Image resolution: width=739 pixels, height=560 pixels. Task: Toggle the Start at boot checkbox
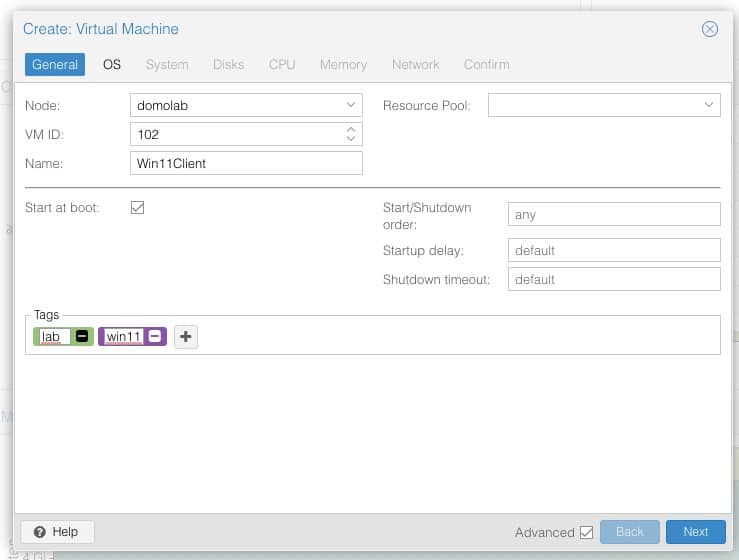[138, 207]
